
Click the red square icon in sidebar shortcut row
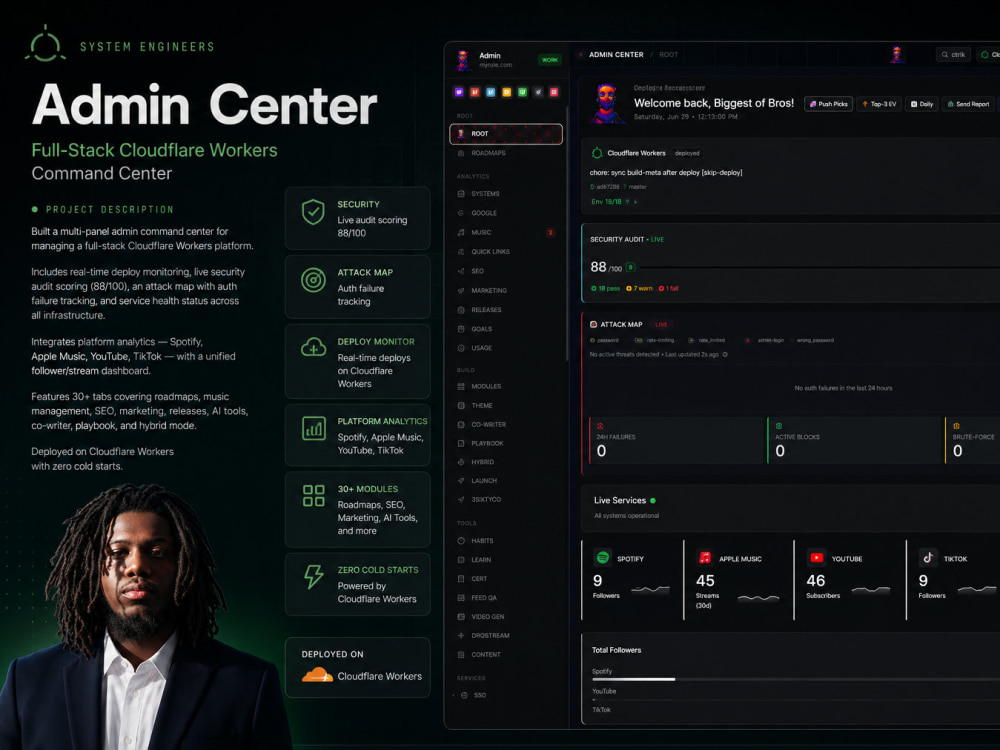tap(474, 92)
